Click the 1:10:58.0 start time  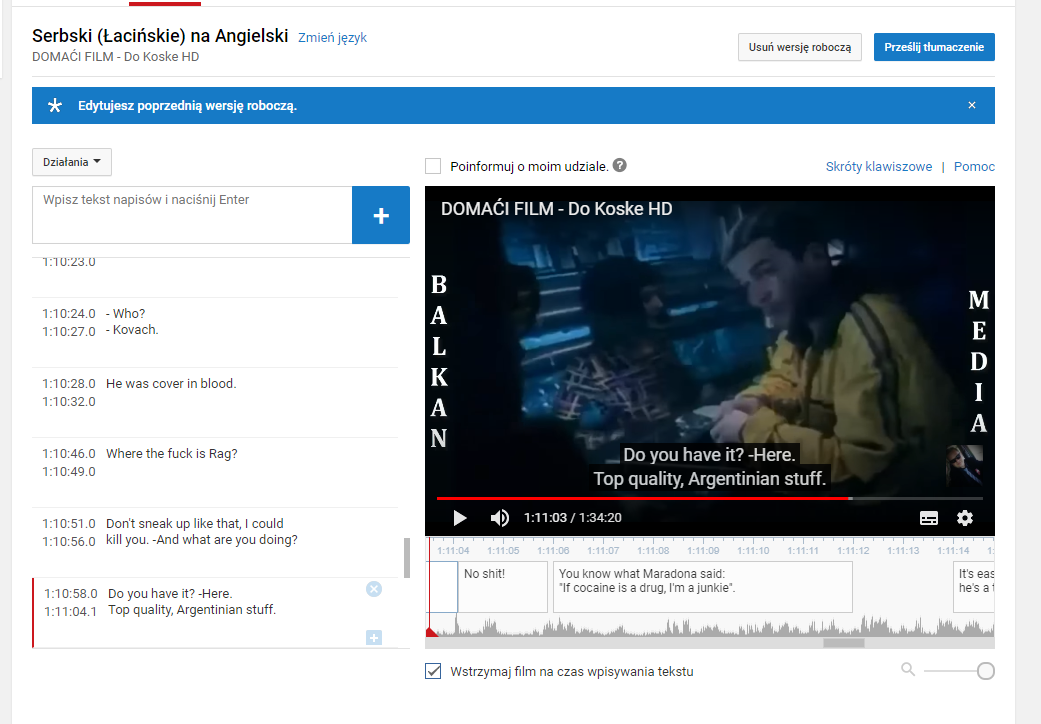click(70, 593)
